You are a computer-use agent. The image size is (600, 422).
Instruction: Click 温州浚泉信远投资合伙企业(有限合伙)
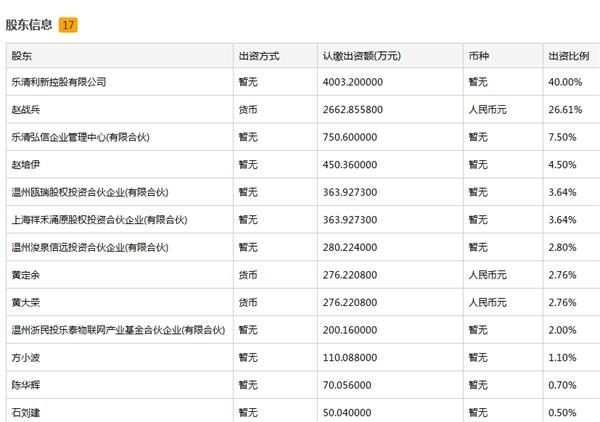91,247
